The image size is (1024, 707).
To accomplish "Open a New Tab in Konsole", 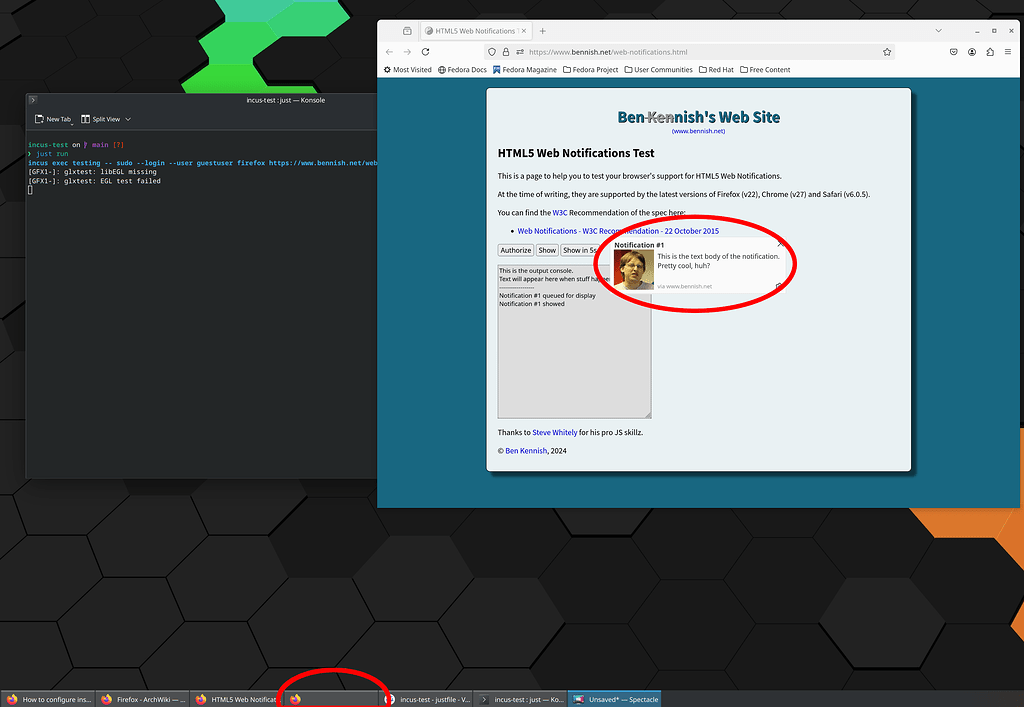I will [52, 118].
